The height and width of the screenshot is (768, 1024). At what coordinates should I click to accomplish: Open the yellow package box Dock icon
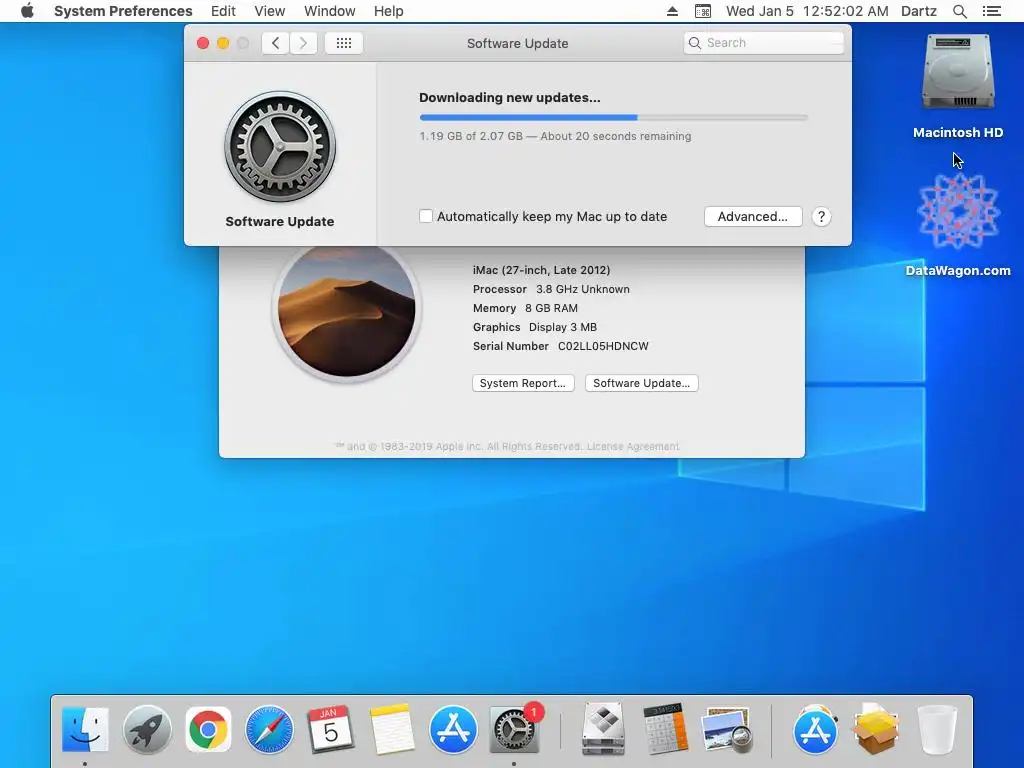876,729
